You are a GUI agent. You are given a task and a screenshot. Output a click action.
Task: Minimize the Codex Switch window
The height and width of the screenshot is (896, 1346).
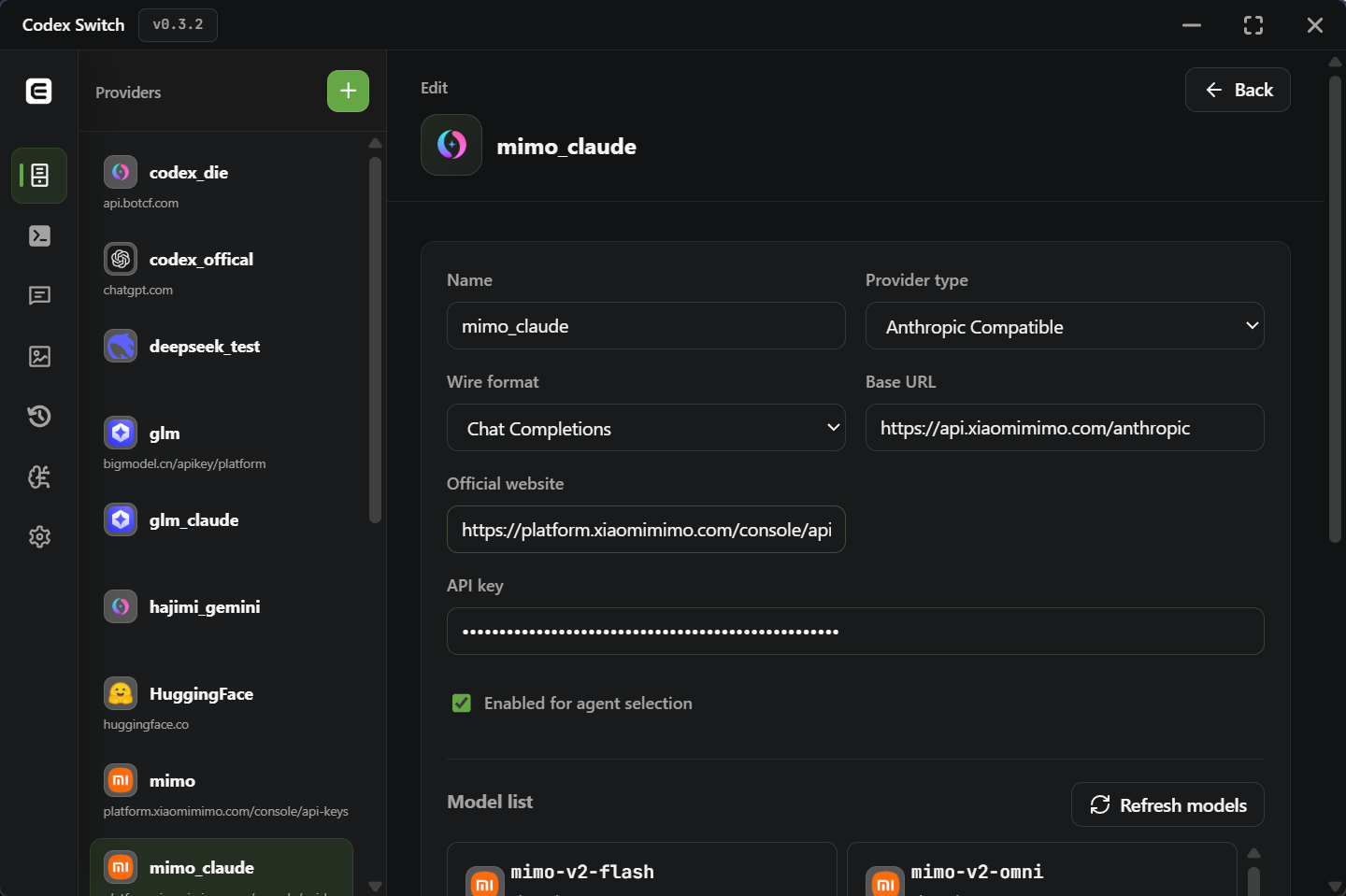[1192, 25]
